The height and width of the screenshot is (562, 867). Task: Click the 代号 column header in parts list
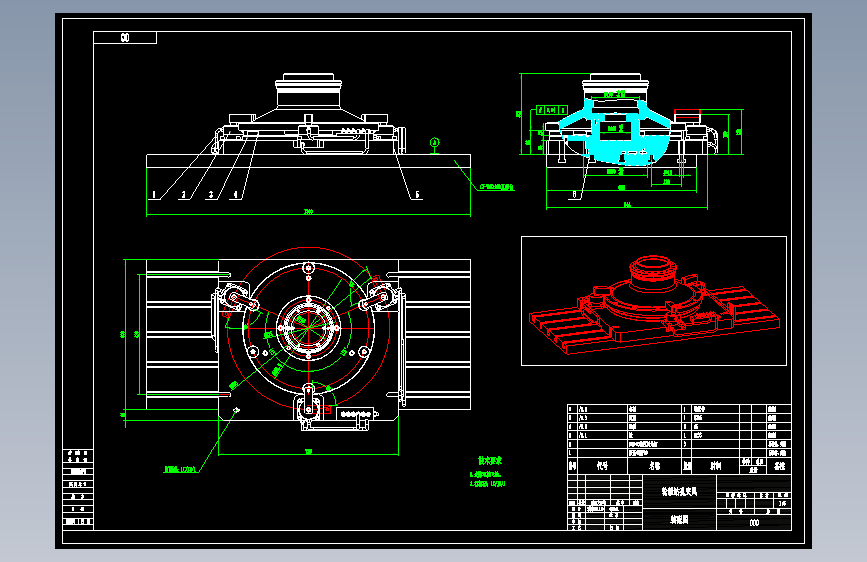(602, 466)
